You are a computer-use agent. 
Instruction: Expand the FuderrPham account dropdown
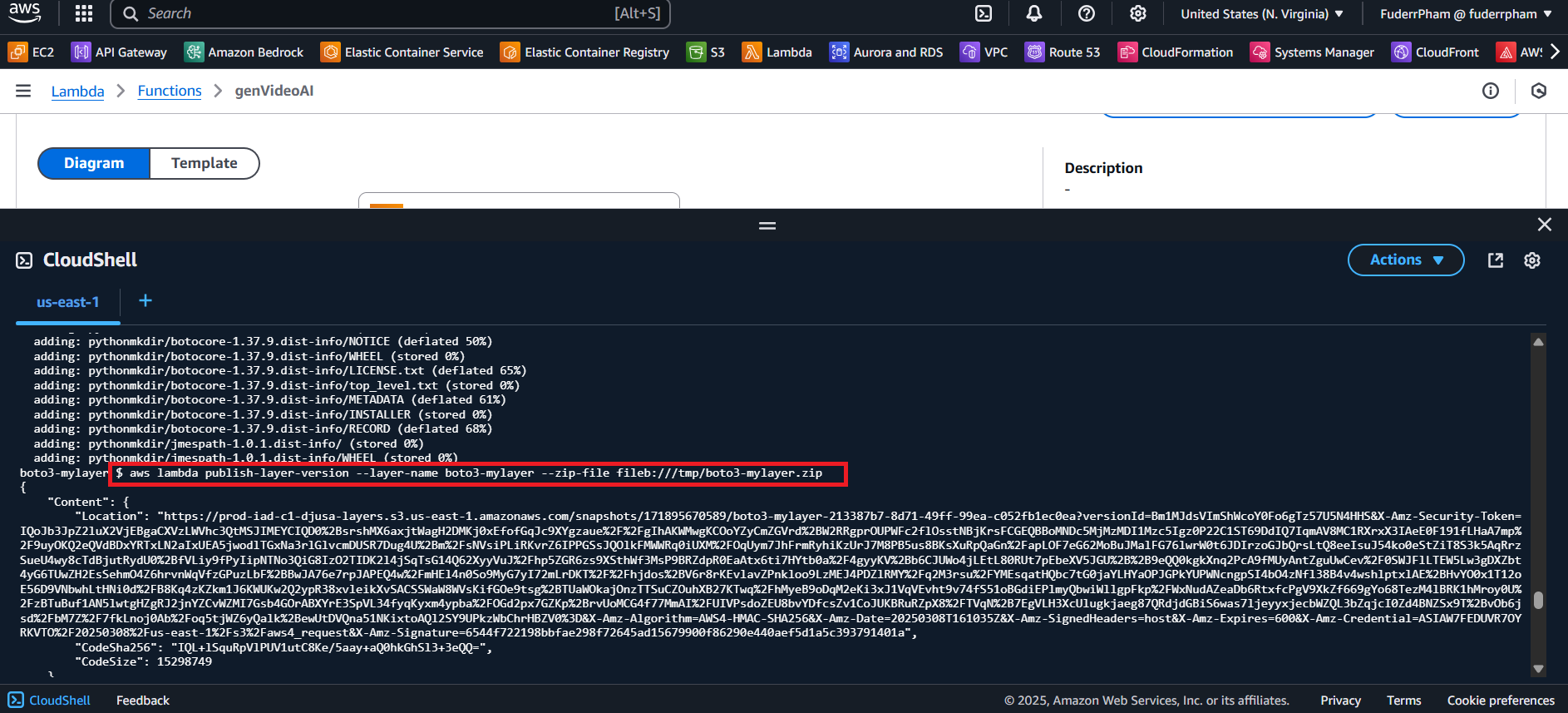point(1466,14)
